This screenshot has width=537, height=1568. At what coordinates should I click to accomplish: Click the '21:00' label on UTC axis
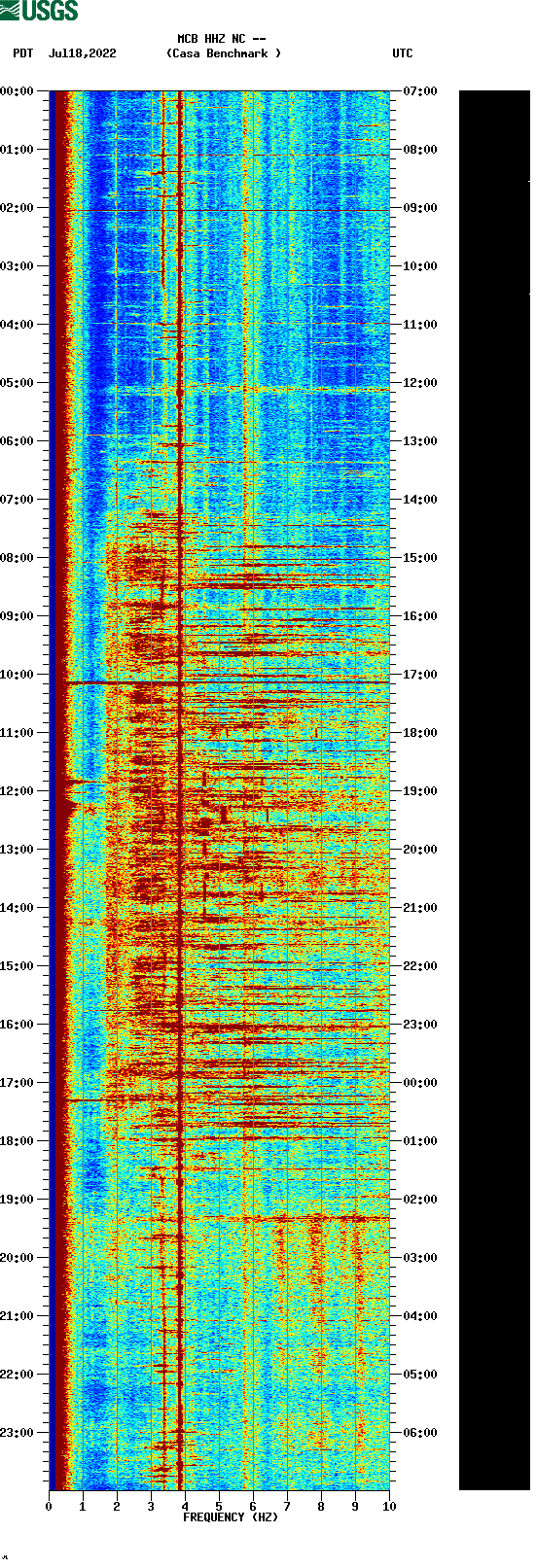(420, 908)
